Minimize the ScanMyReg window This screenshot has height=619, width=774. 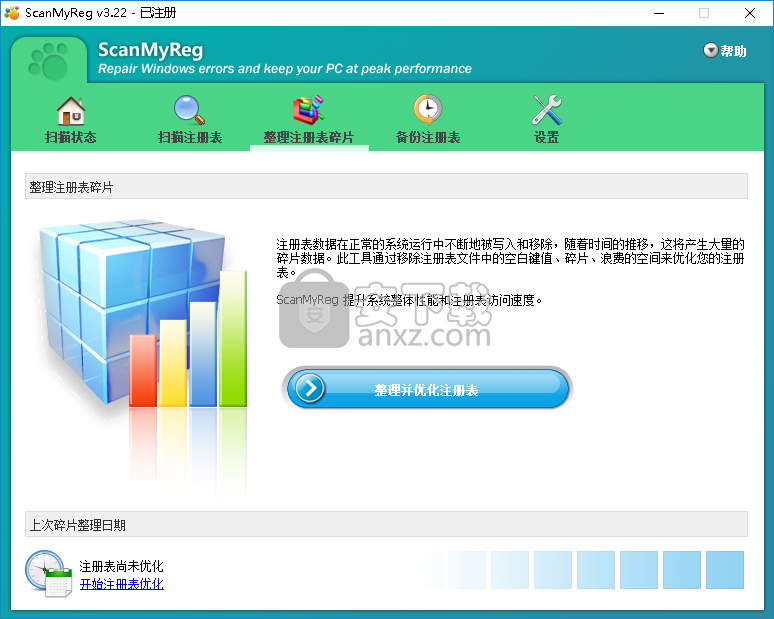point(659,13)
